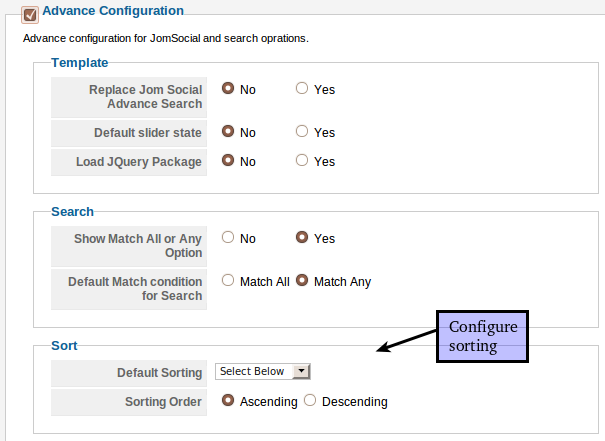Image resolution: width=605 pixels, height=441 pixels.
Task: Select Yes for Show Match All or Any Option
Action: click(x=302, y=238)
